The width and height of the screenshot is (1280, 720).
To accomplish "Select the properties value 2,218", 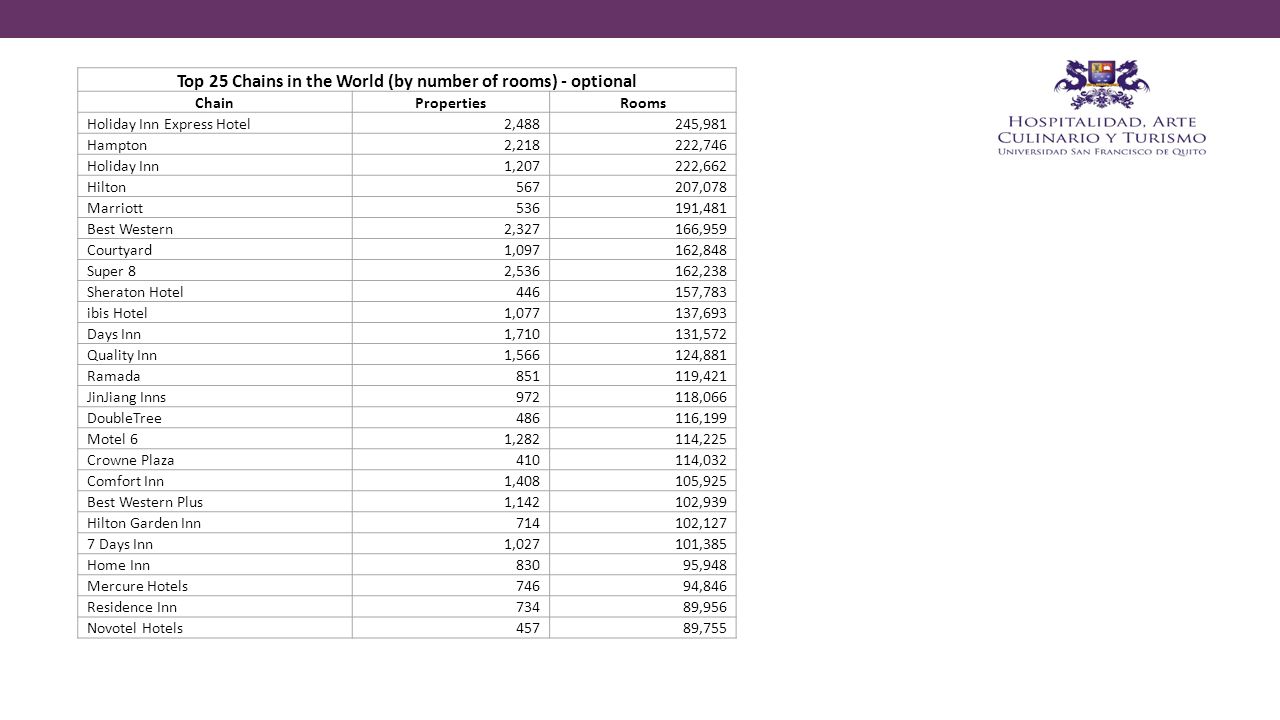I will (521, 145).
